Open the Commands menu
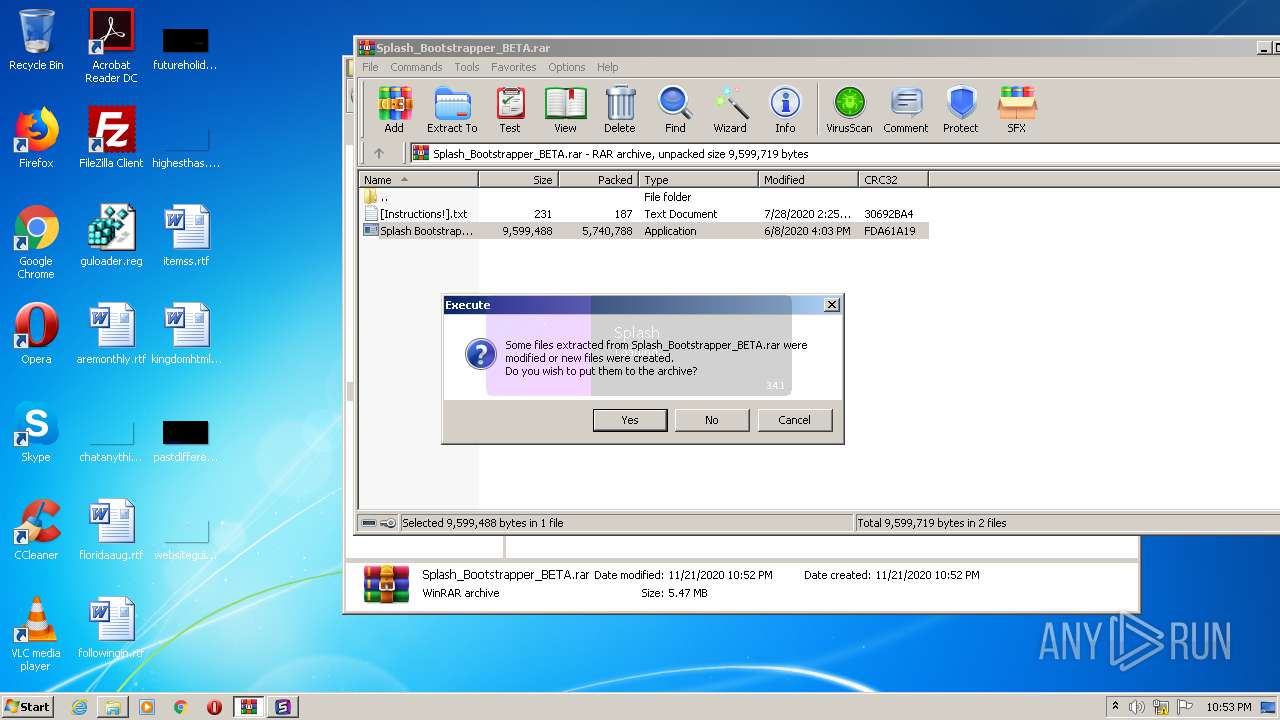This screenshot has height=720, width=1280. (x=416, y=67)
